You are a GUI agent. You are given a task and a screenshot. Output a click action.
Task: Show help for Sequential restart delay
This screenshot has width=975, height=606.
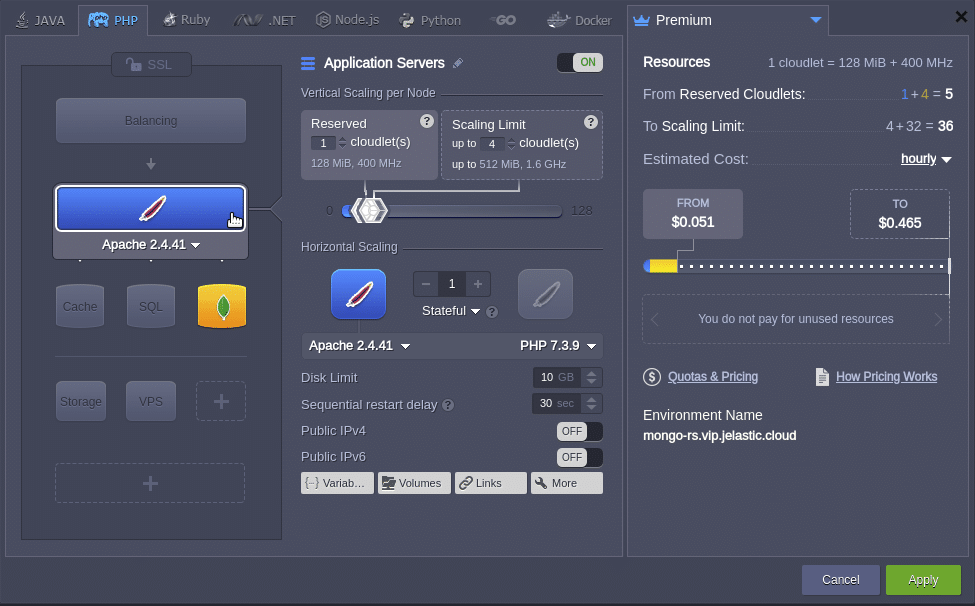[448, 405]
